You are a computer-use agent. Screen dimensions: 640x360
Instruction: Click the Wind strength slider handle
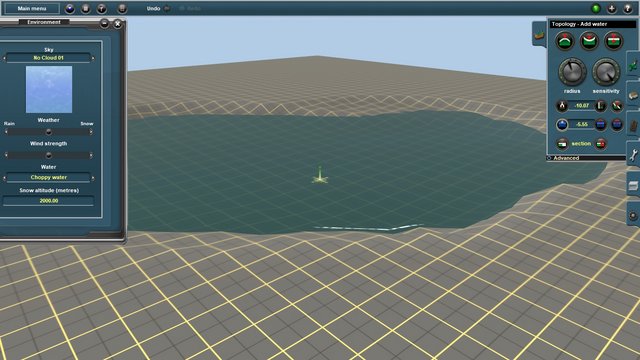coord(49,155)
